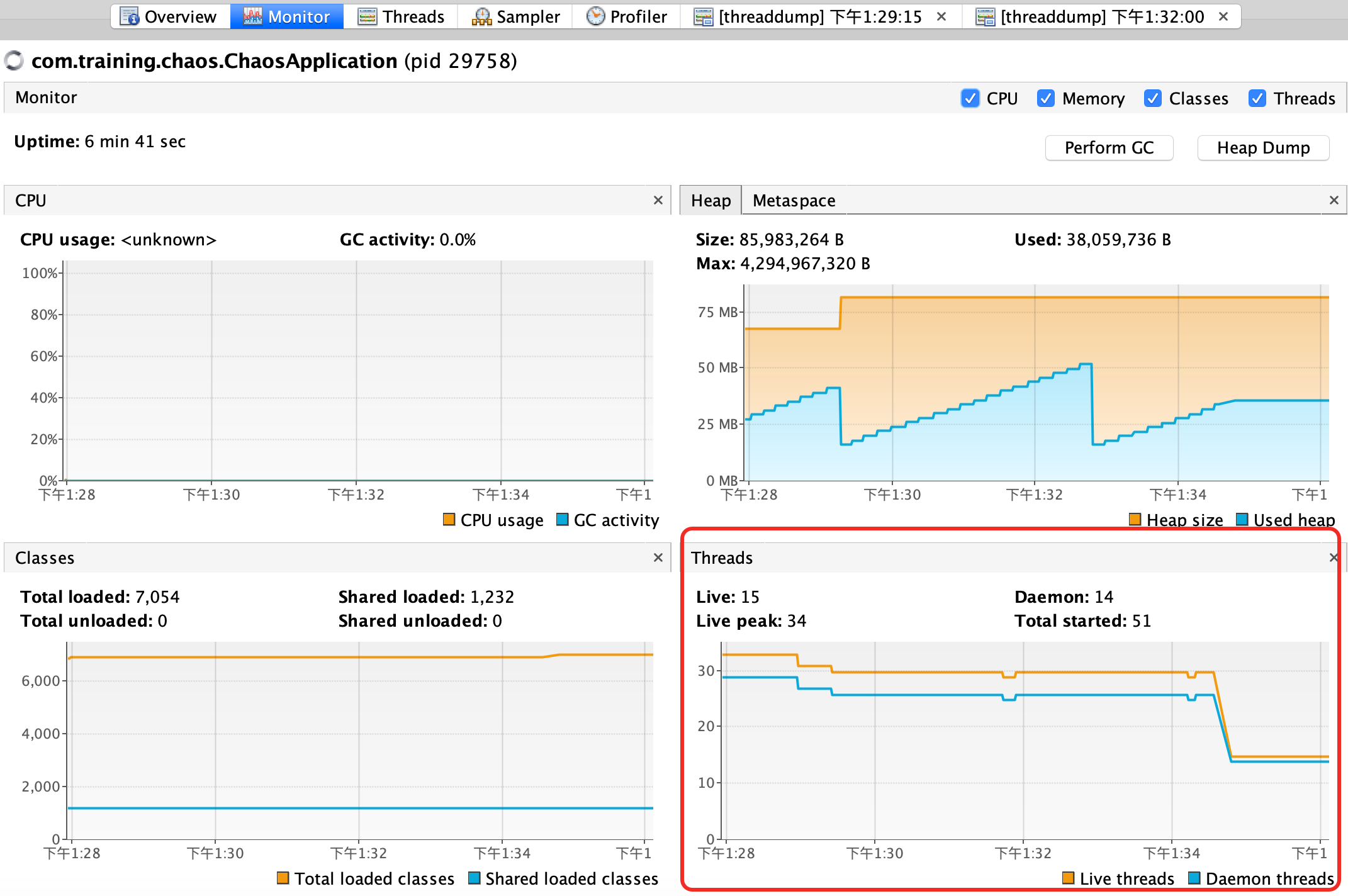The width and height of the screenshot is (1348, 896).
Task: Click the CPU usage legend swatch
Action: click(449, 519)
